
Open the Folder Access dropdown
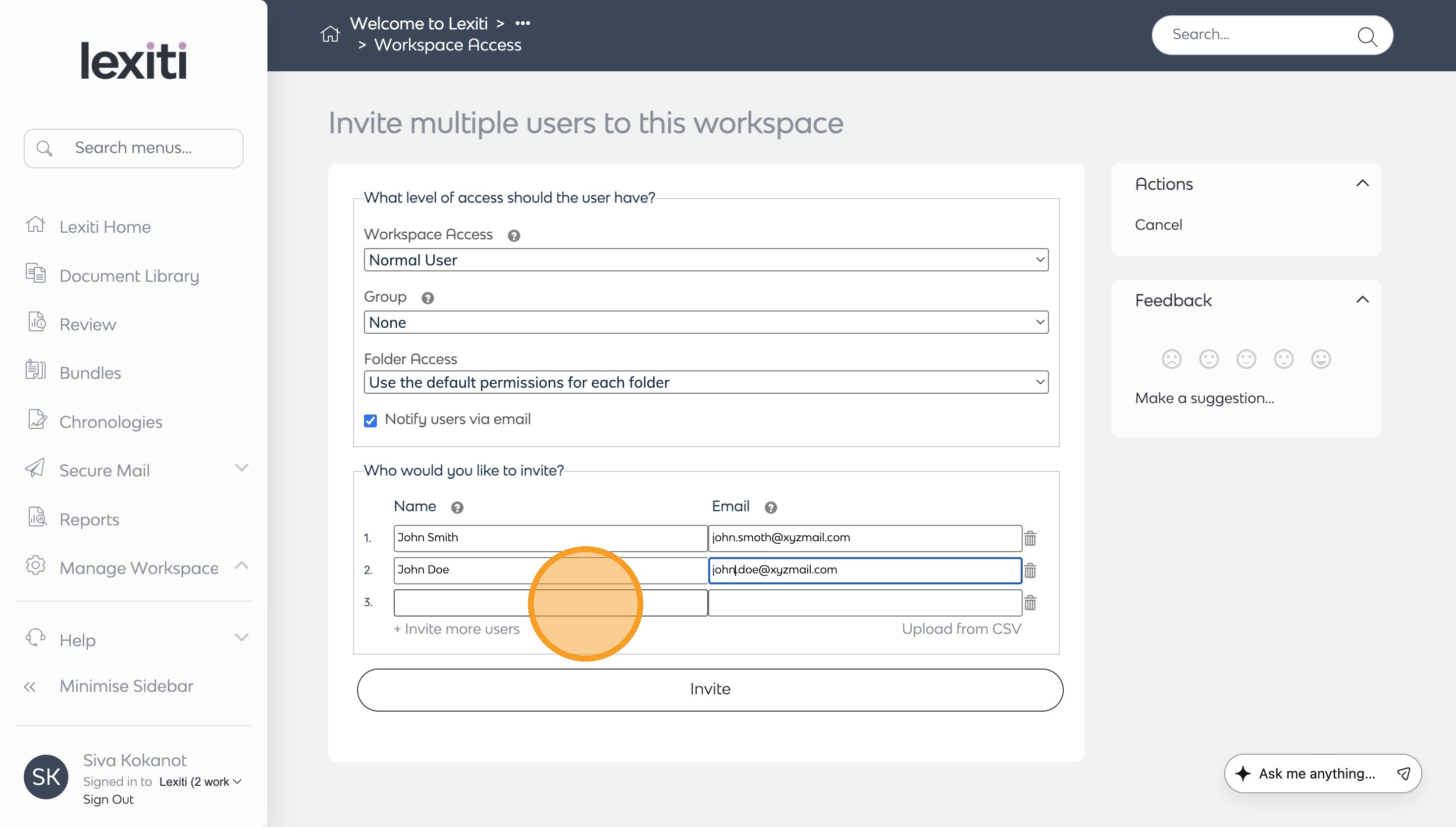(705, 382)
